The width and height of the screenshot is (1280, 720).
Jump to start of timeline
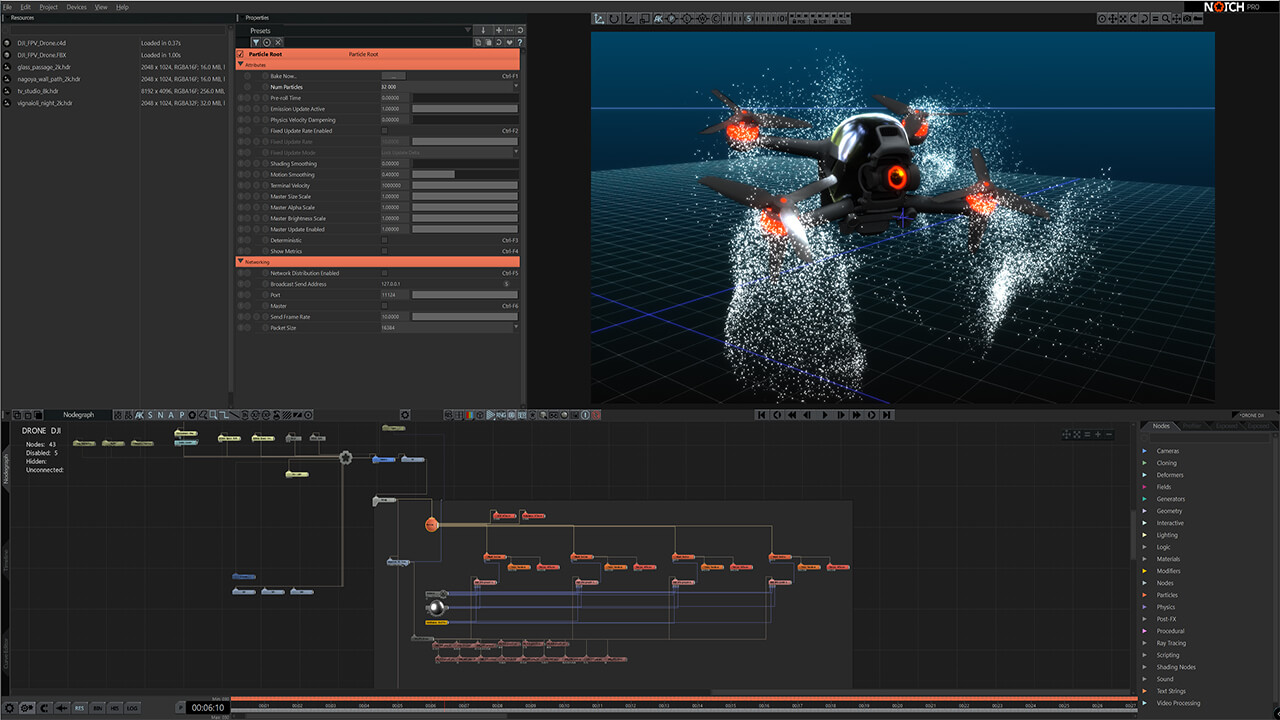(x=761, y=415)
